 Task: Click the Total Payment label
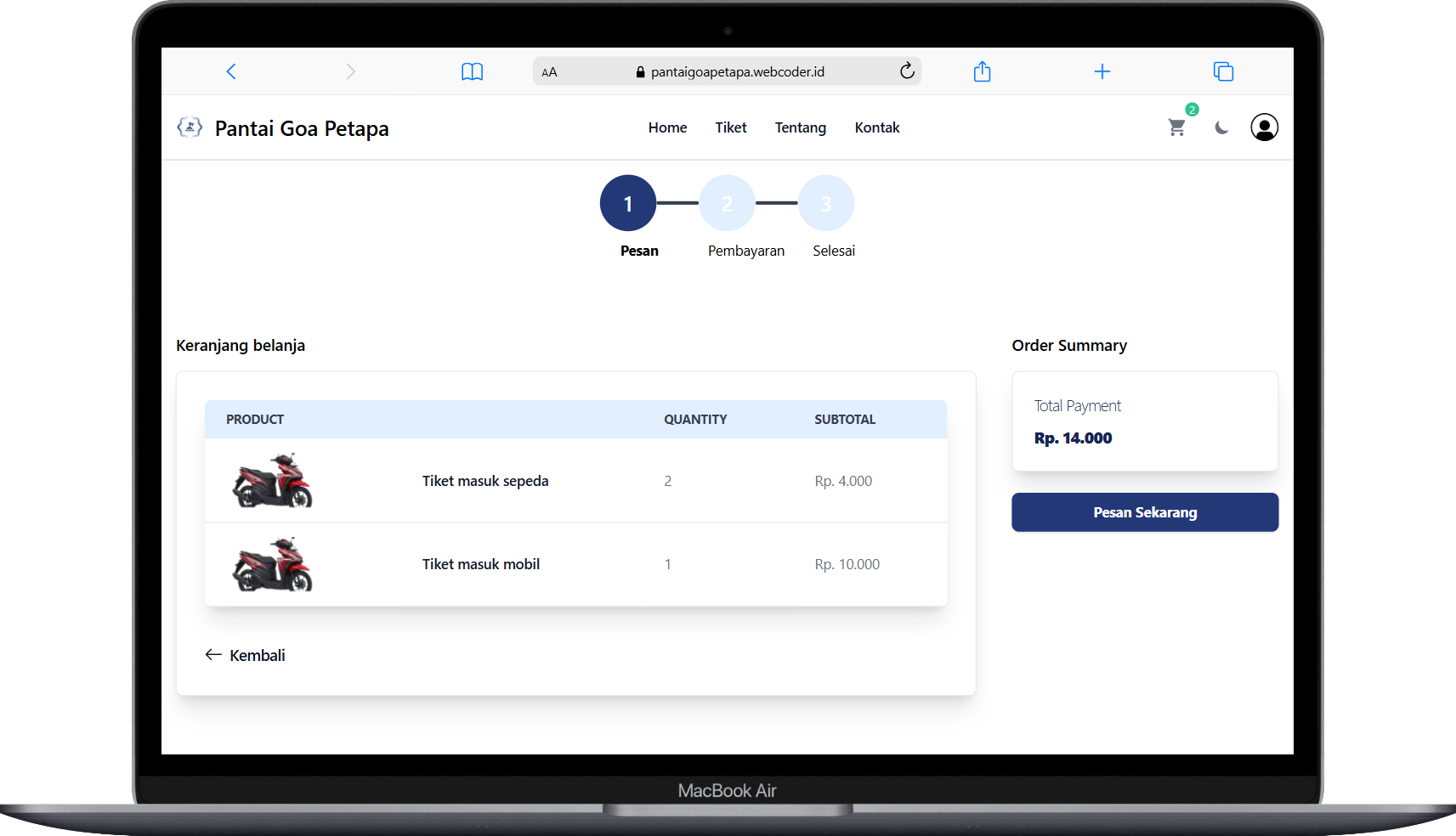[1078, 406]
